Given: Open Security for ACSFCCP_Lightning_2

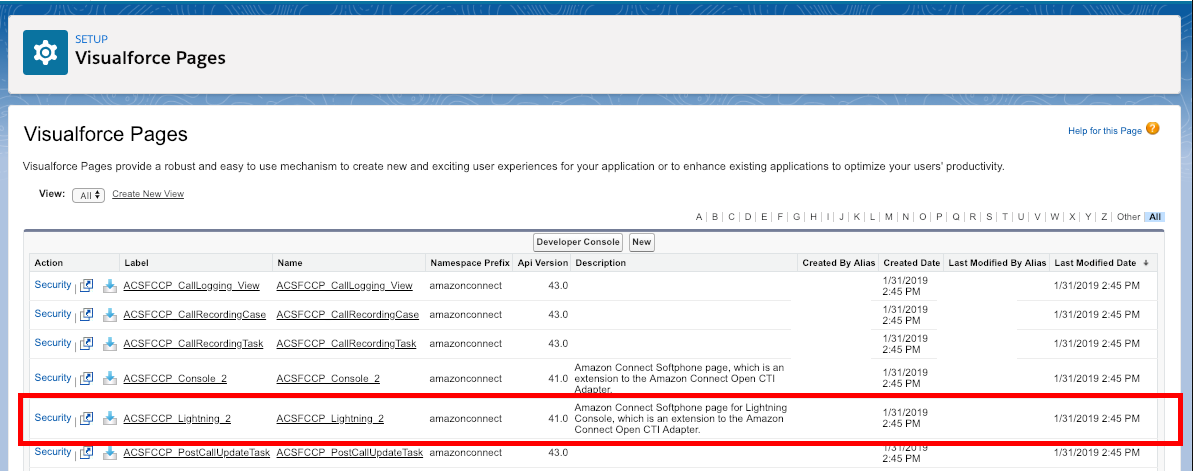Looking at the screenshot, I should click(52, 417).
